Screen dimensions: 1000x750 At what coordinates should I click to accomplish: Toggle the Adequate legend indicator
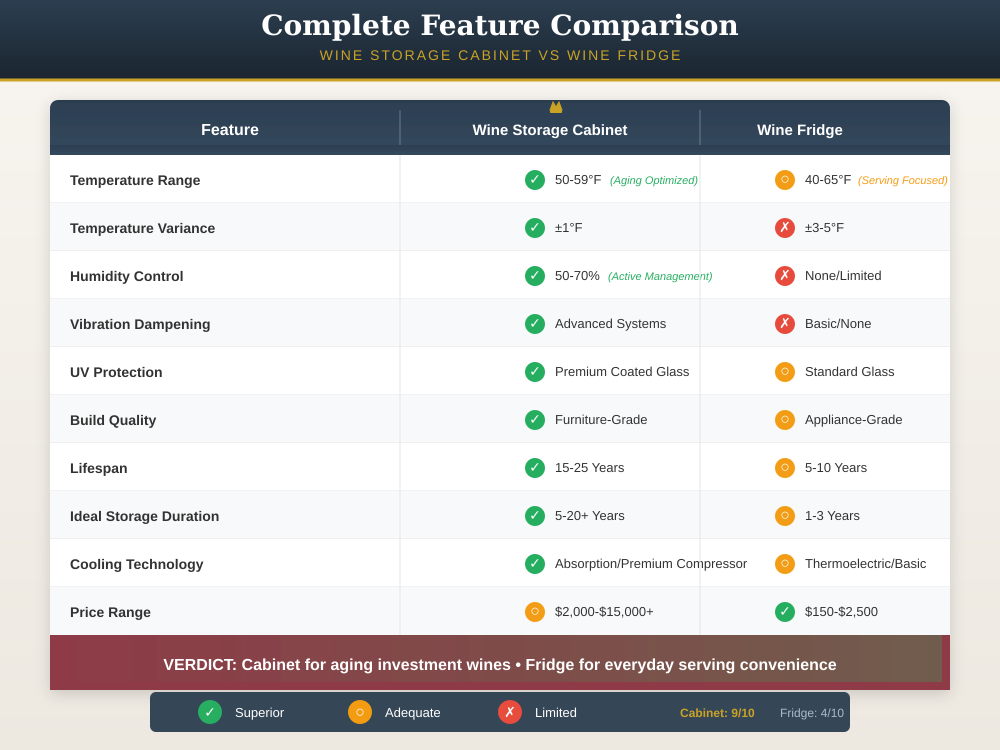pyautogui.click(x=359, y=712)
